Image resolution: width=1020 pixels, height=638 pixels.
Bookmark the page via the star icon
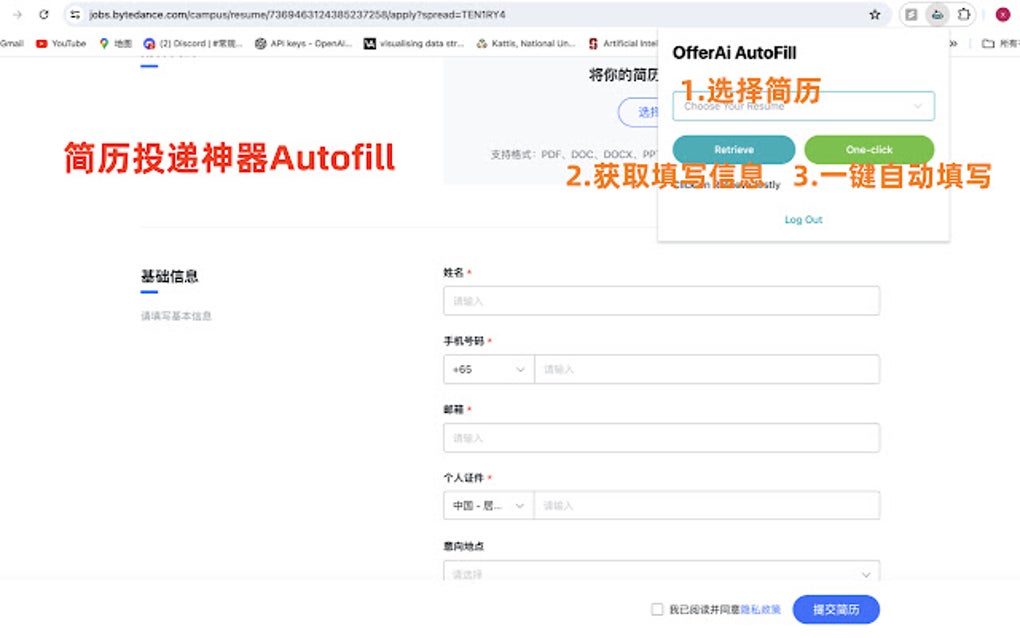[874, 15]
